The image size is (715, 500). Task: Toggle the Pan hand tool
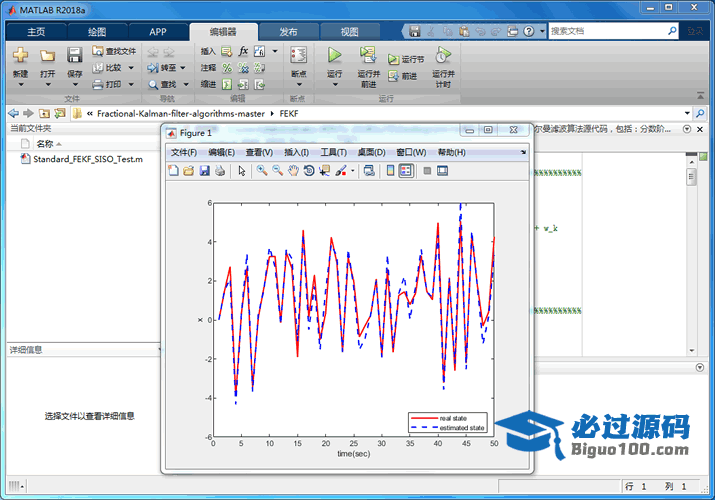pyautogui.click(x=293, y=170)
